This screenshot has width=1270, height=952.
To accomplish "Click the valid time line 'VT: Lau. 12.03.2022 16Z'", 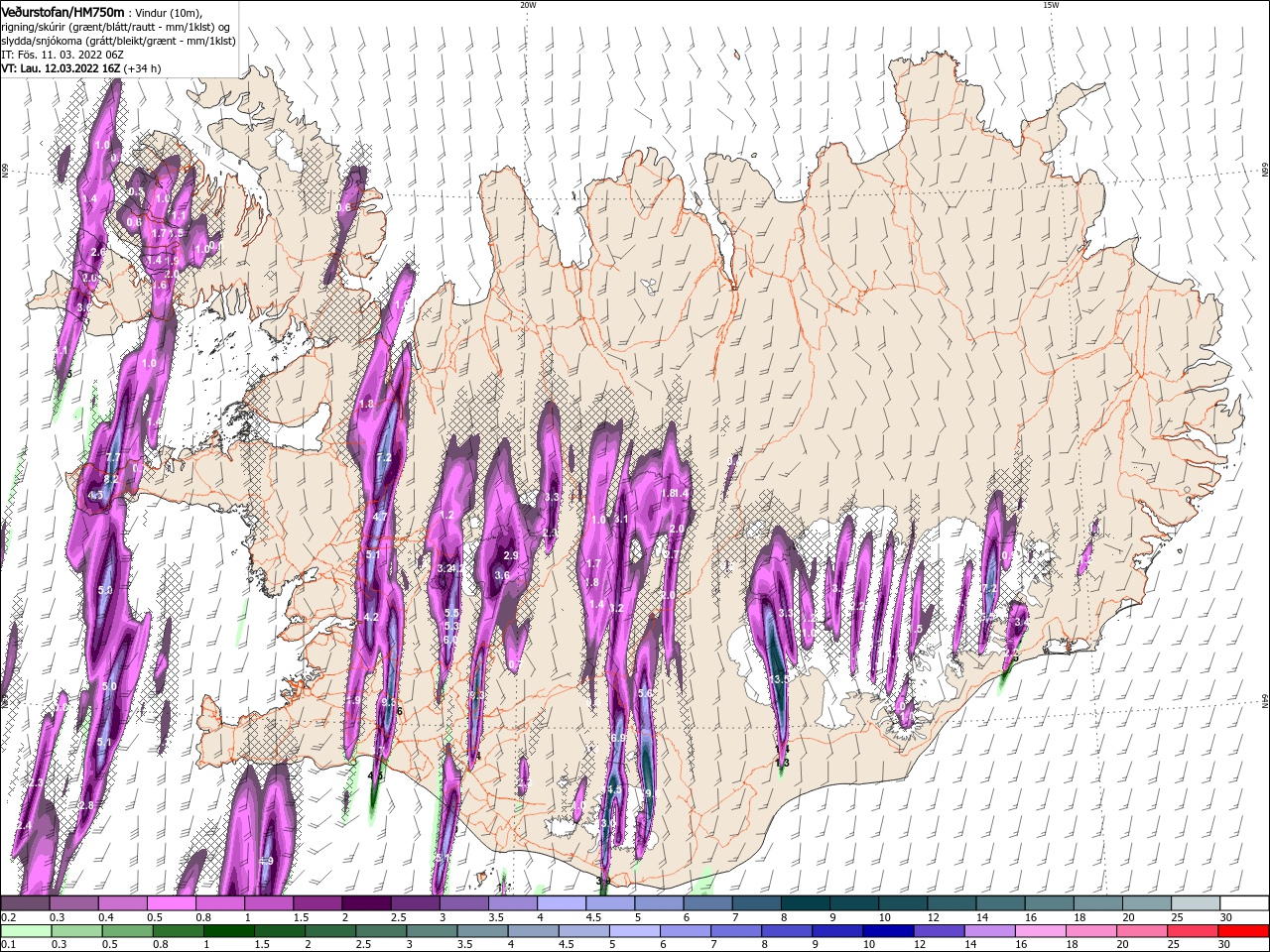I will point(61,68).
